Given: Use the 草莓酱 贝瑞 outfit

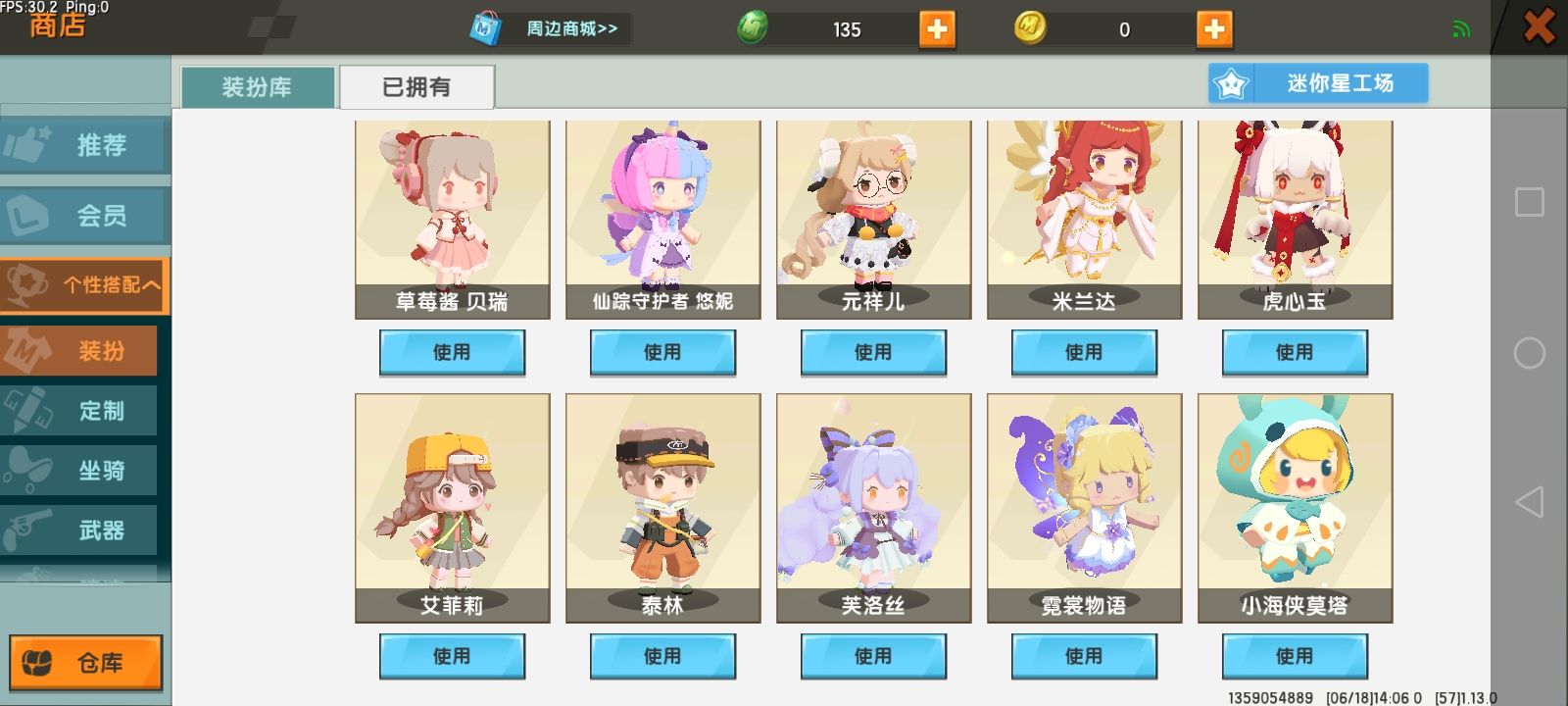Looking at the screenshot, I should pyautogui.click(x=452, y=353).
